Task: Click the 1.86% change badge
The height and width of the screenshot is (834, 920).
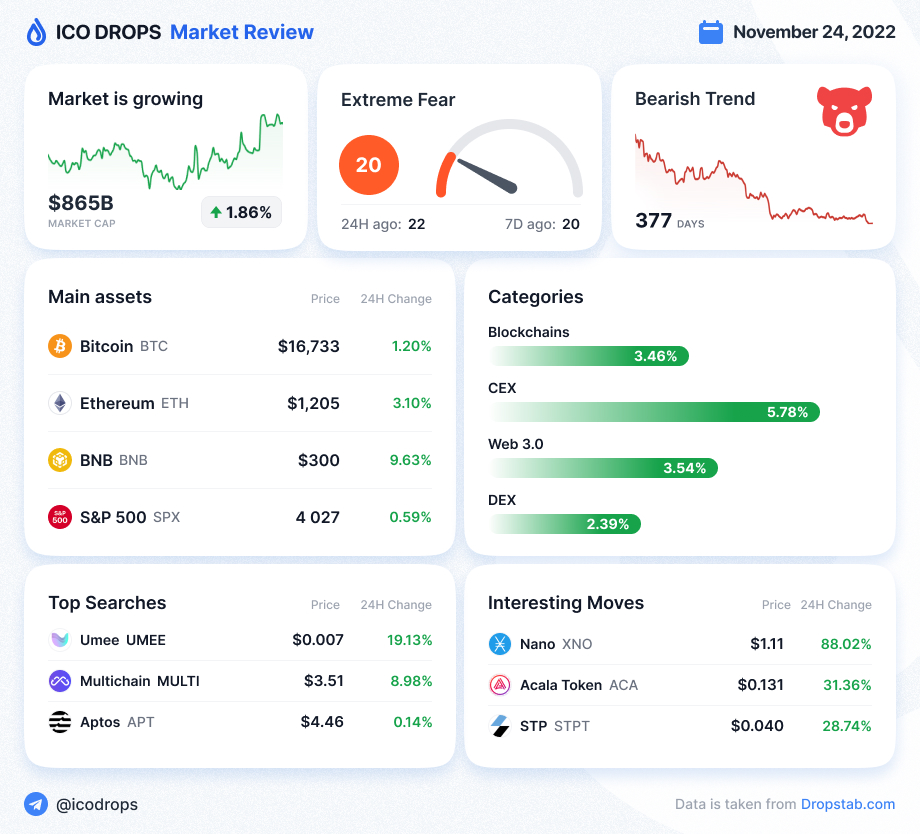Action: coord(242,212)
